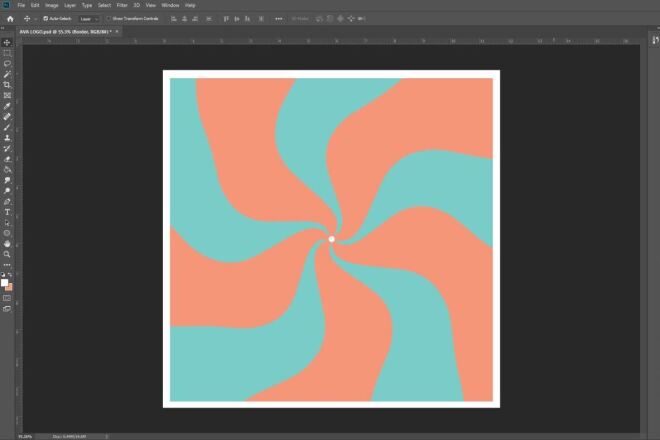Align right edges of layers
The height and width of the screenshot is (440, 660).
(x=195, y=19)
